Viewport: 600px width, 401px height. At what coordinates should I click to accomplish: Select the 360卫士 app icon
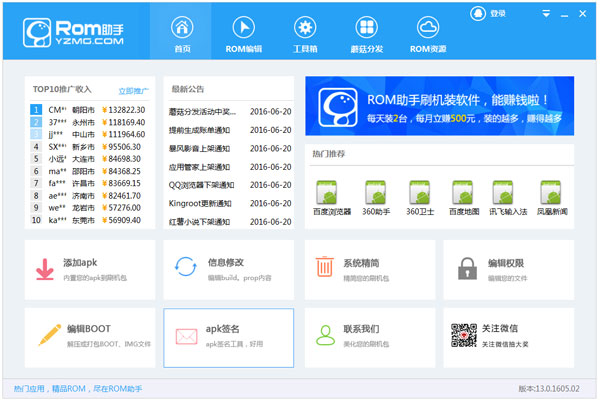pyautogui.click(x=419, y=192)
